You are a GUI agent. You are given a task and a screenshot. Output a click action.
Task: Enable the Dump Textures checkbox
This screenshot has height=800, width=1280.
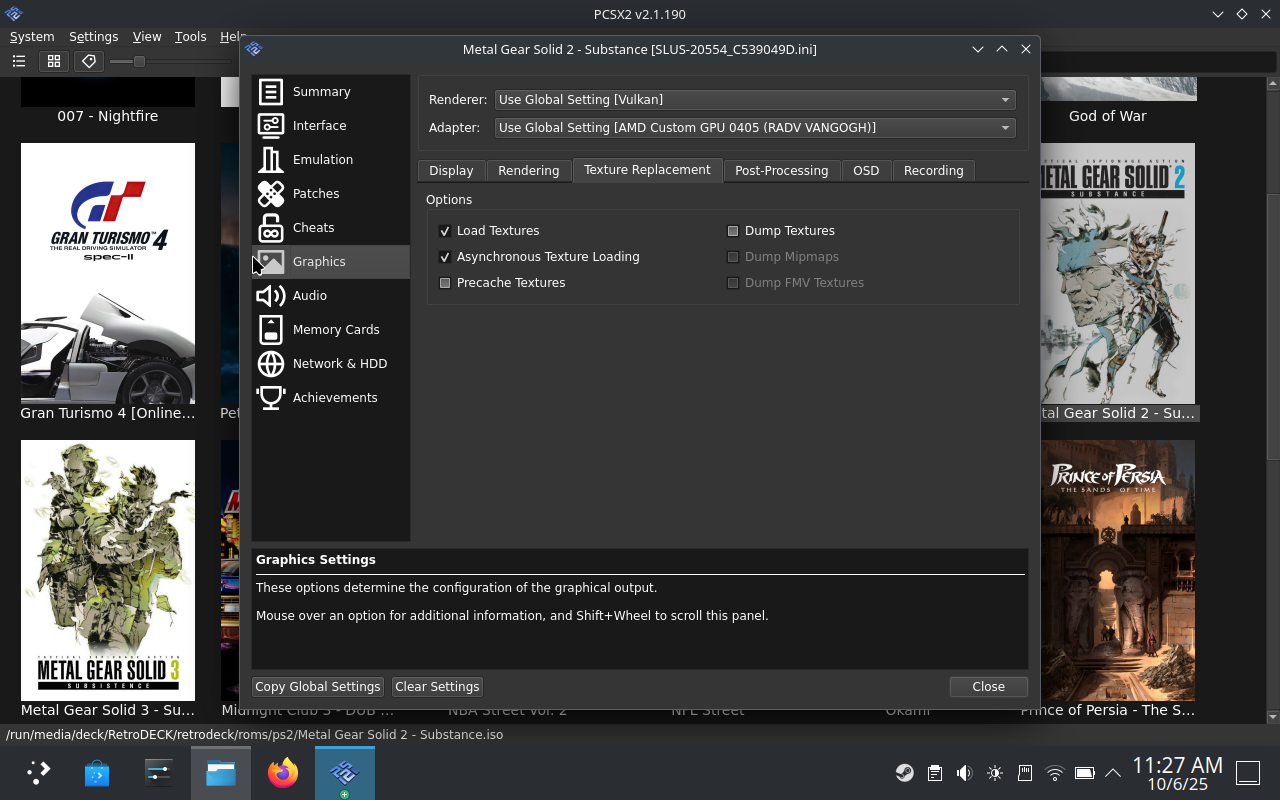click(x=733, y=231)
